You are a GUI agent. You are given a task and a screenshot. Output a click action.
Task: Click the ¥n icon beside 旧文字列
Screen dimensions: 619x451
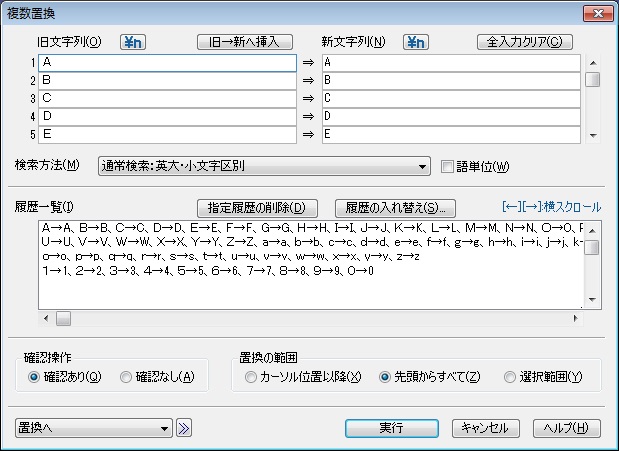[x=133, y=42]
